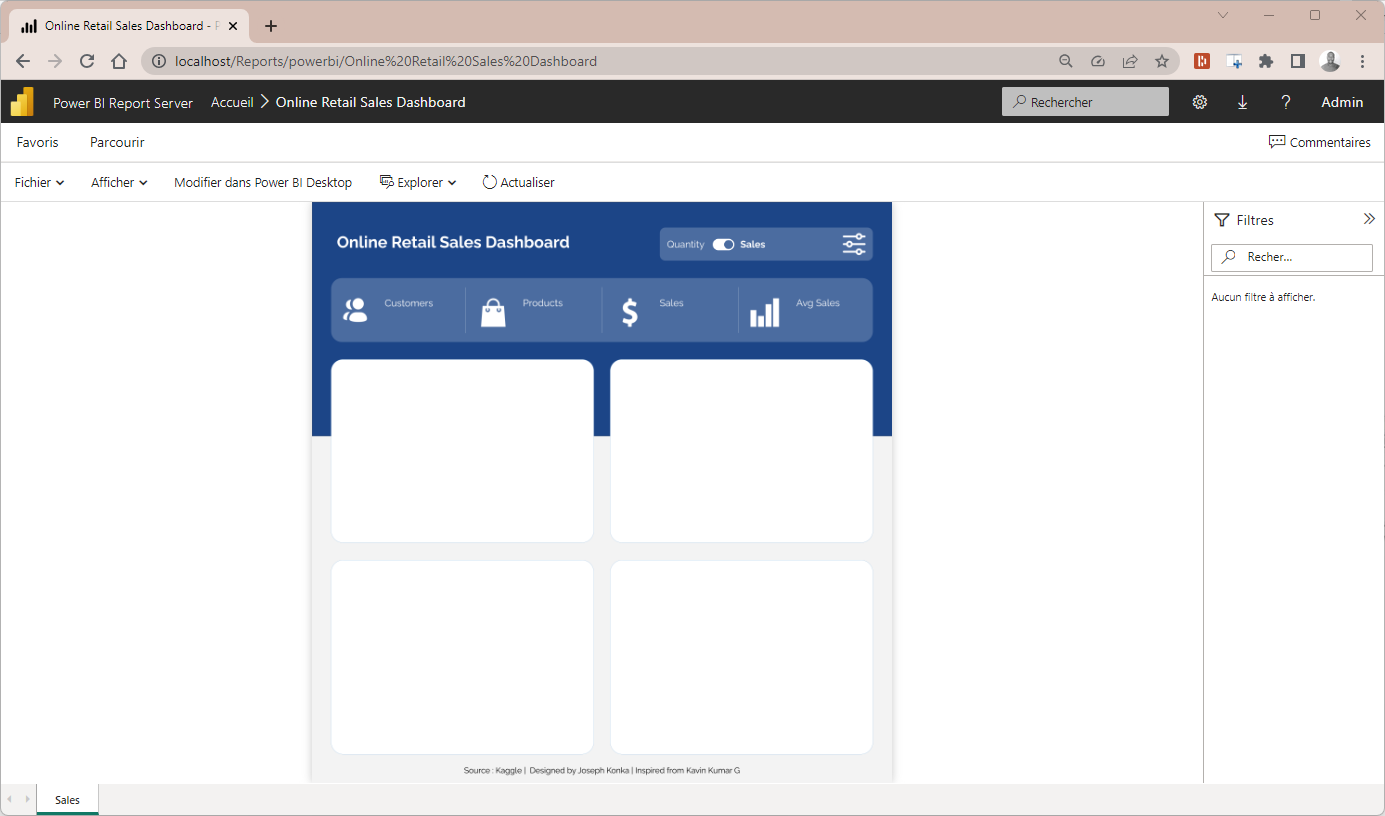1385x816 pixels.
Task: Open the Explorer dropdown menu
Action: 418,182
